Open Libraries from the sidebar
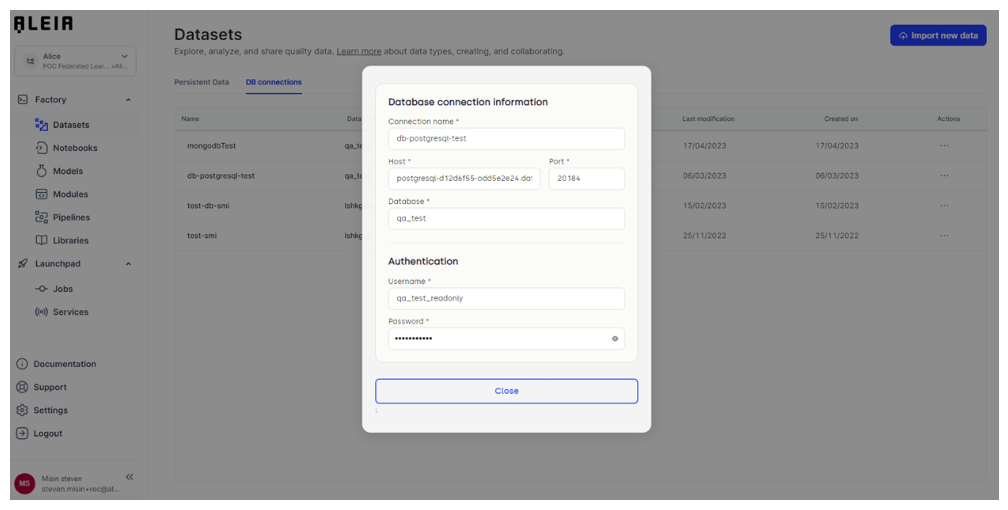 tap(70, 240)
